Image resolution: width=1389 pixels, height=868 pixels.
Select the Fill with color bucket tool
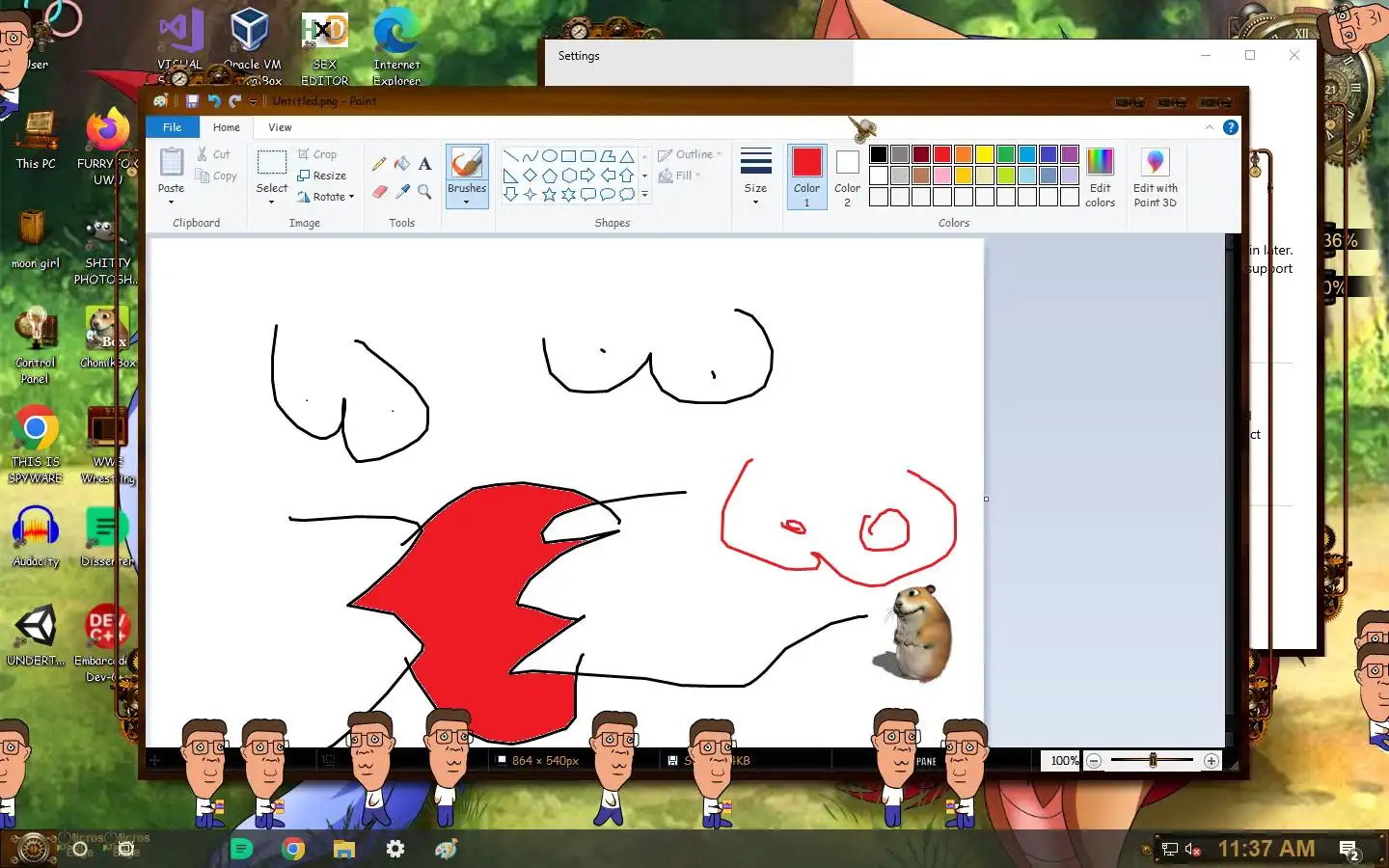pos(402,164)
